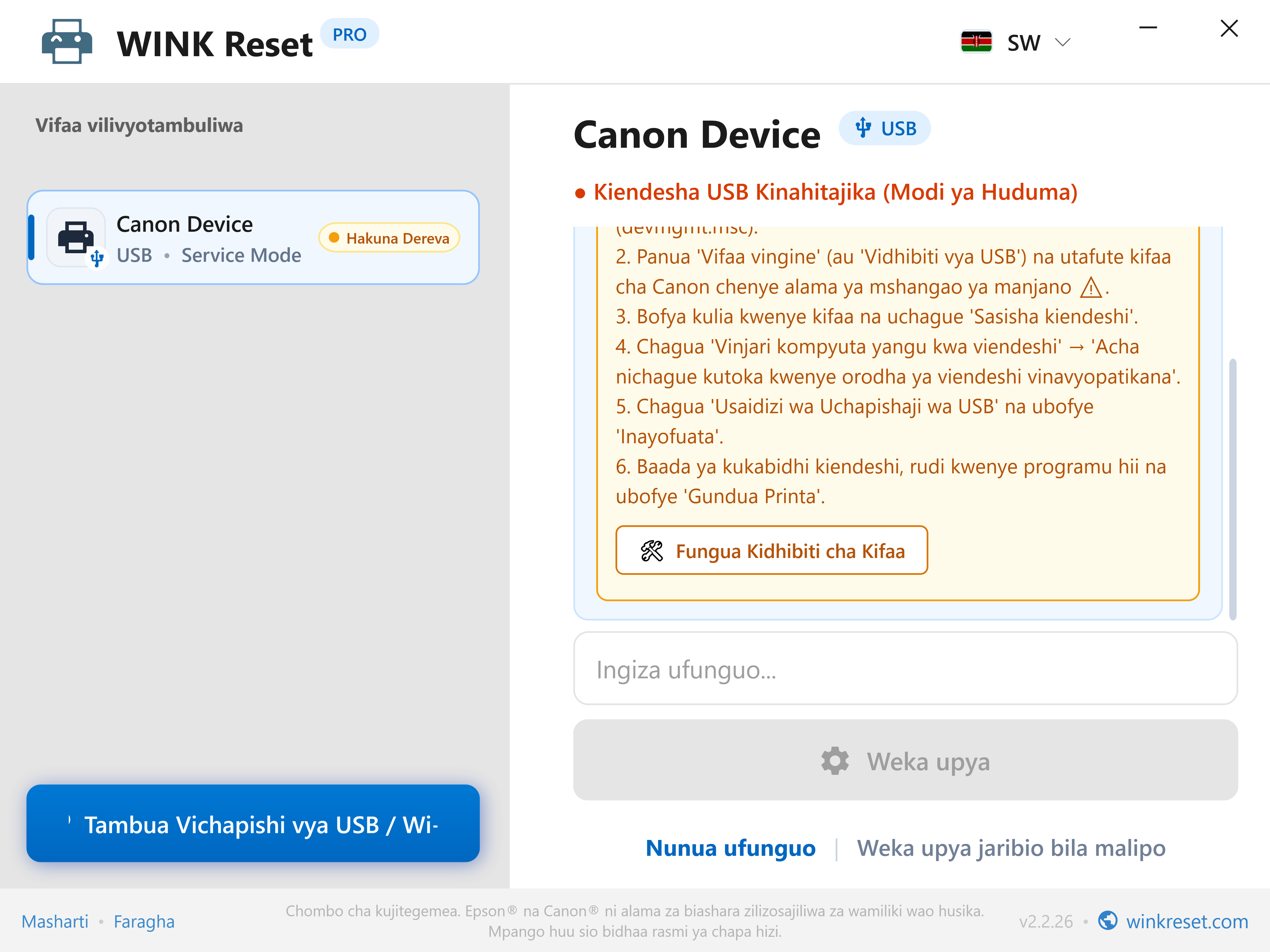Click Tambua Vichapishi vya USB / Wi- button
Image resolution: width=1270 pixels, height=952 pixels.
coord(253,823)
